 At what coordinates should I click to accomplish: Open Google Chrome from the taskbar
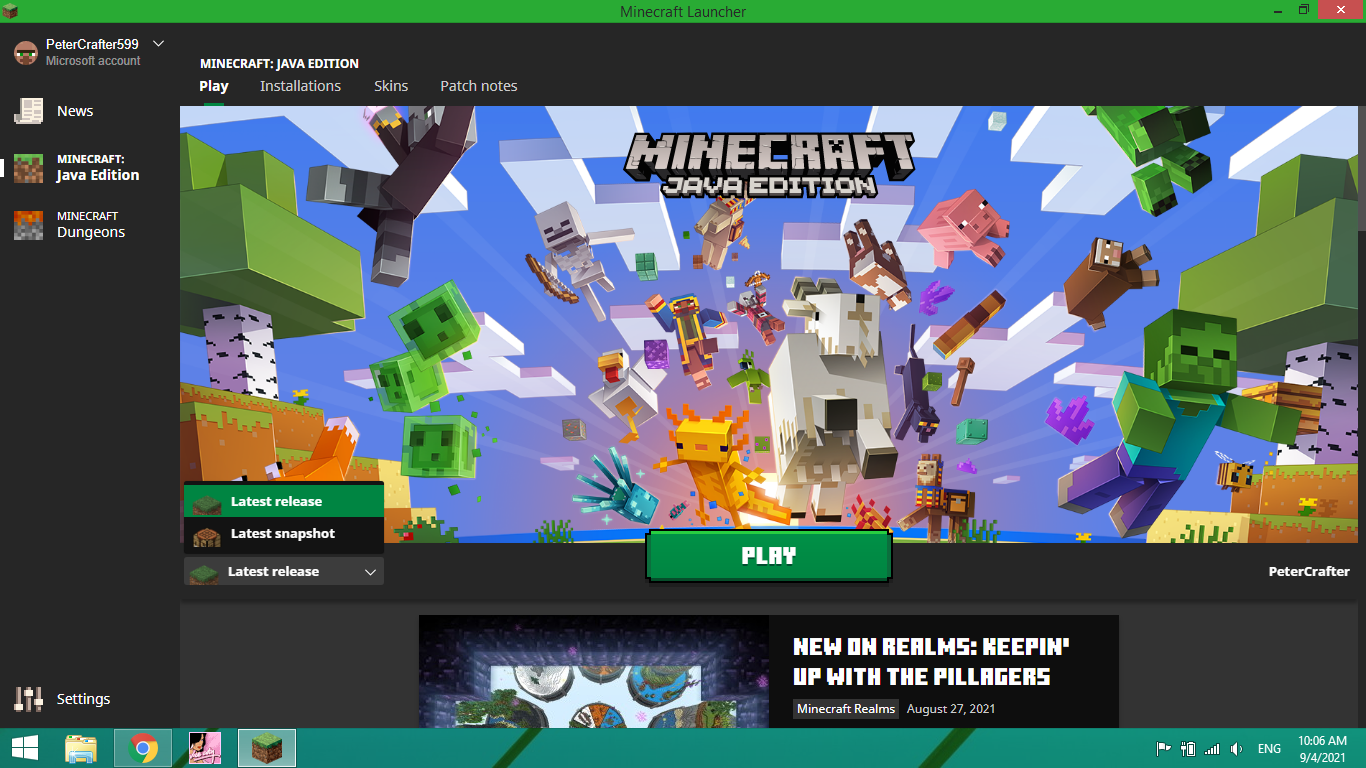pyautogui.click(x=143, y=748)
